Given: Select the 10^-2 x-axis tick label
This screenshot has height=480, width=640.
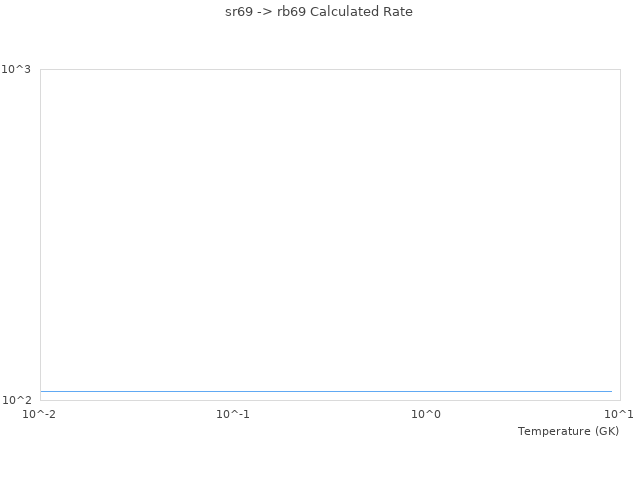Looking at the screenshot, I should click(x=41, y=414).
